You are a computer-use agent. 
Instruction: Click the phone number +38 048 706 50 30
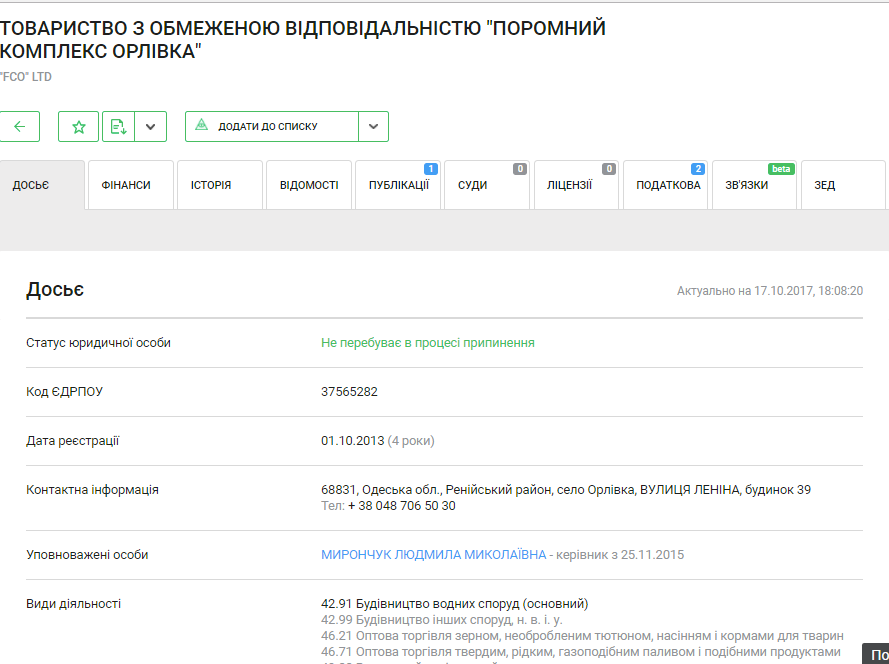point(401,506)
